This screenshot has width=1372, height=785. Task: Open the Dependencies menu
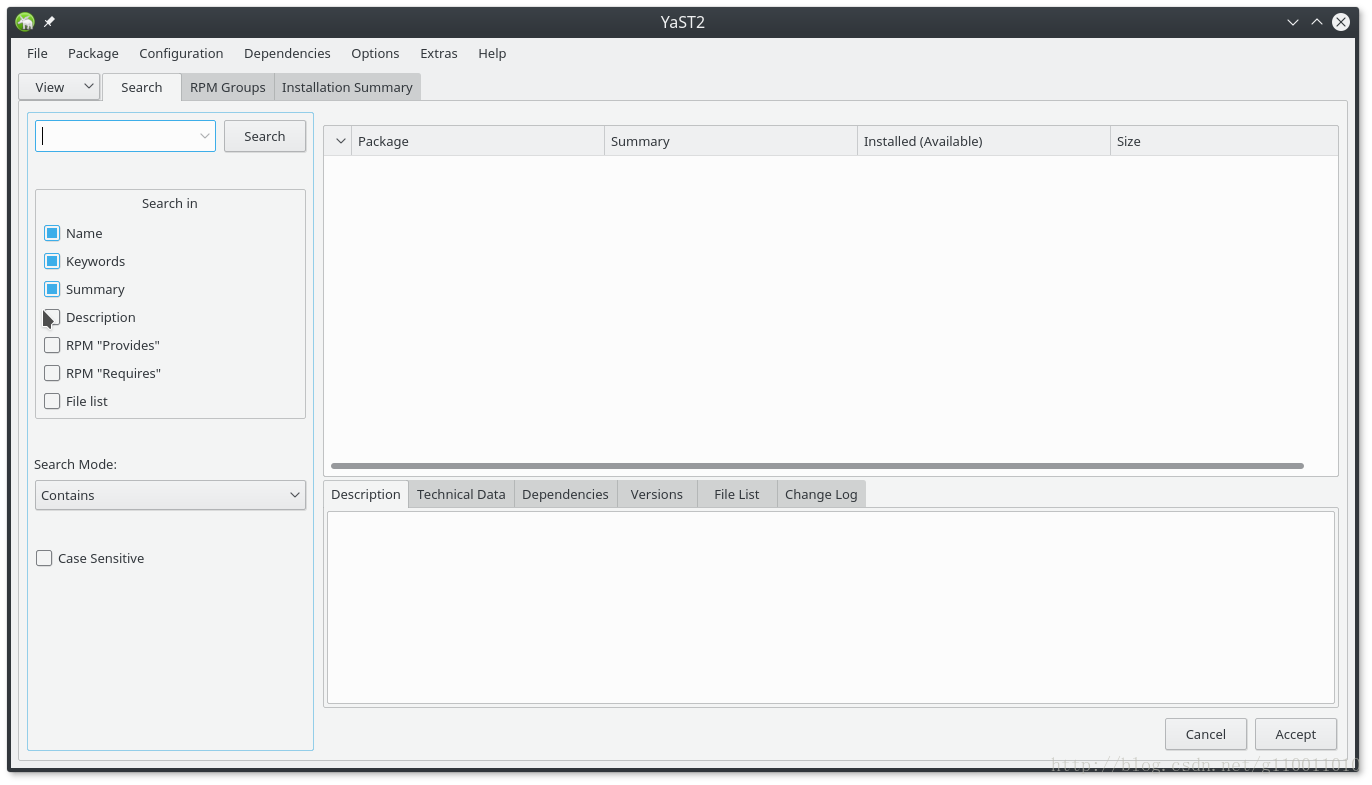tap(287, 53)
